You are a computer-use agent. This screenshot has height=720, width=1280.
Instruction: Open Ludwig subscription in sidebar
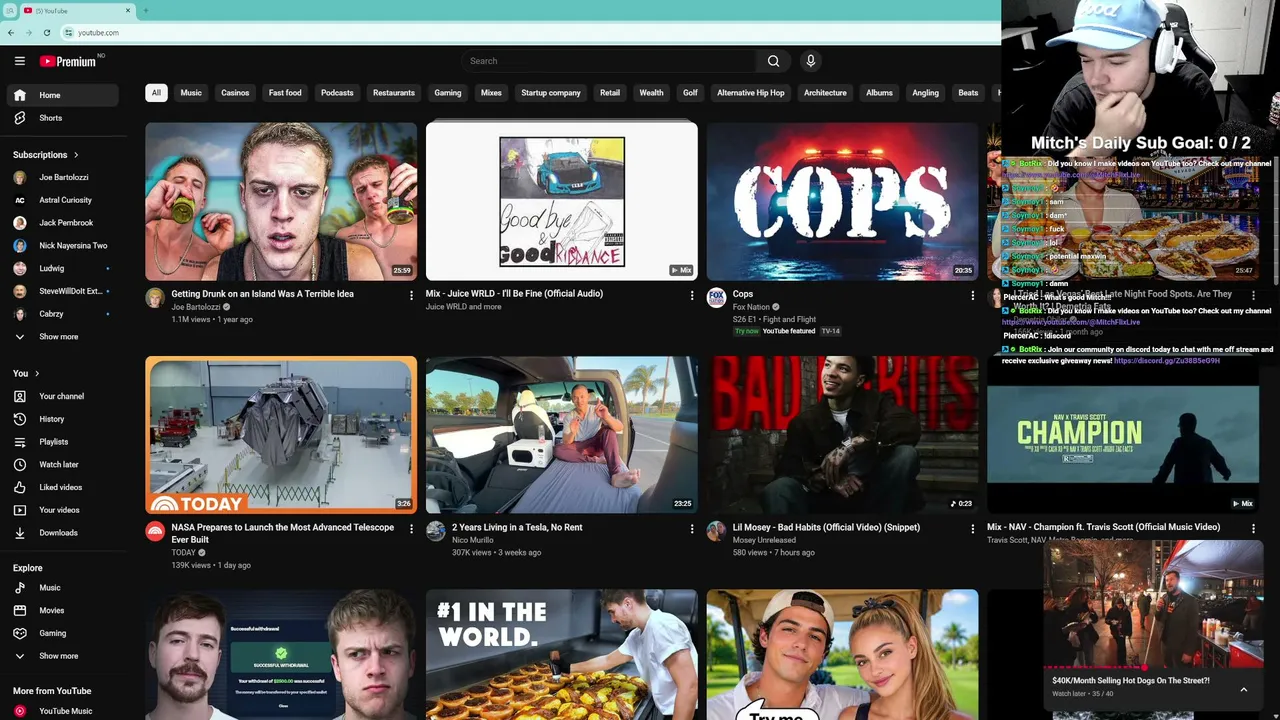tap(63, 268)
